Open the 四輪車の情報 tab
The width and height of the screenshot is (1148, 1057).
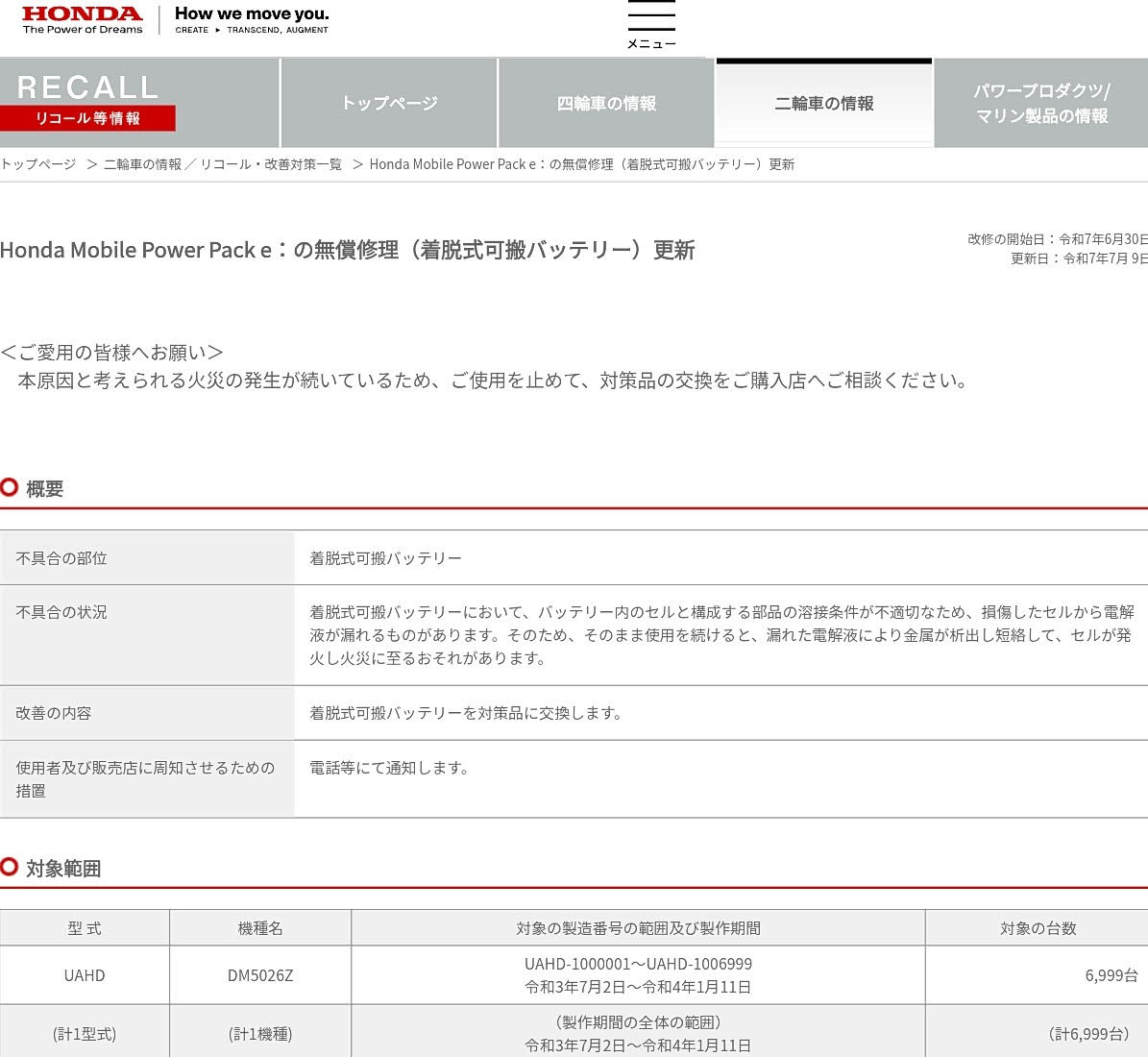coord(606,103)
